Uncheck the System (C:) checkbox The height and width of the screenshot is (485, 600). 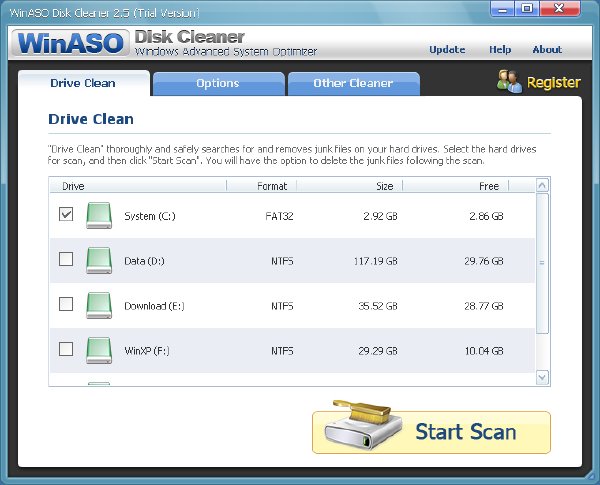tap(66, 214)
